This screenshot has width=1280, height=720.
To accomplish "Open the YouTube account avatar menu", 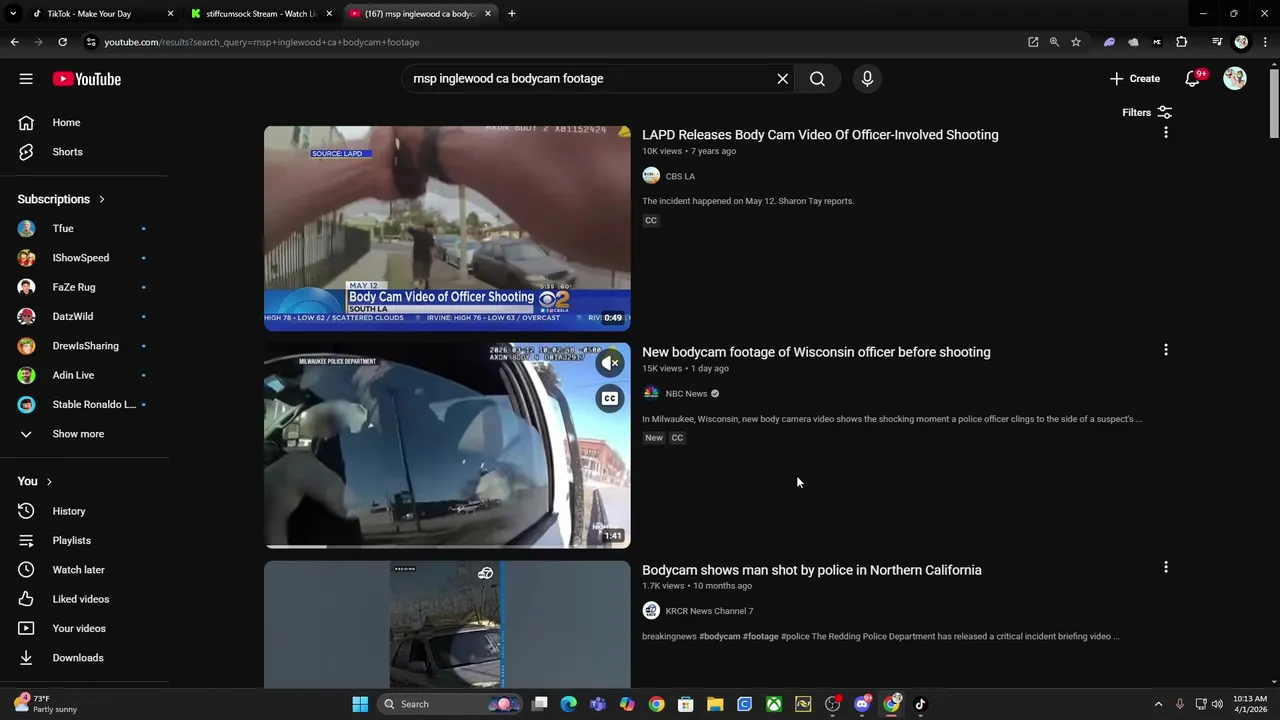I will pos(1235,78).
